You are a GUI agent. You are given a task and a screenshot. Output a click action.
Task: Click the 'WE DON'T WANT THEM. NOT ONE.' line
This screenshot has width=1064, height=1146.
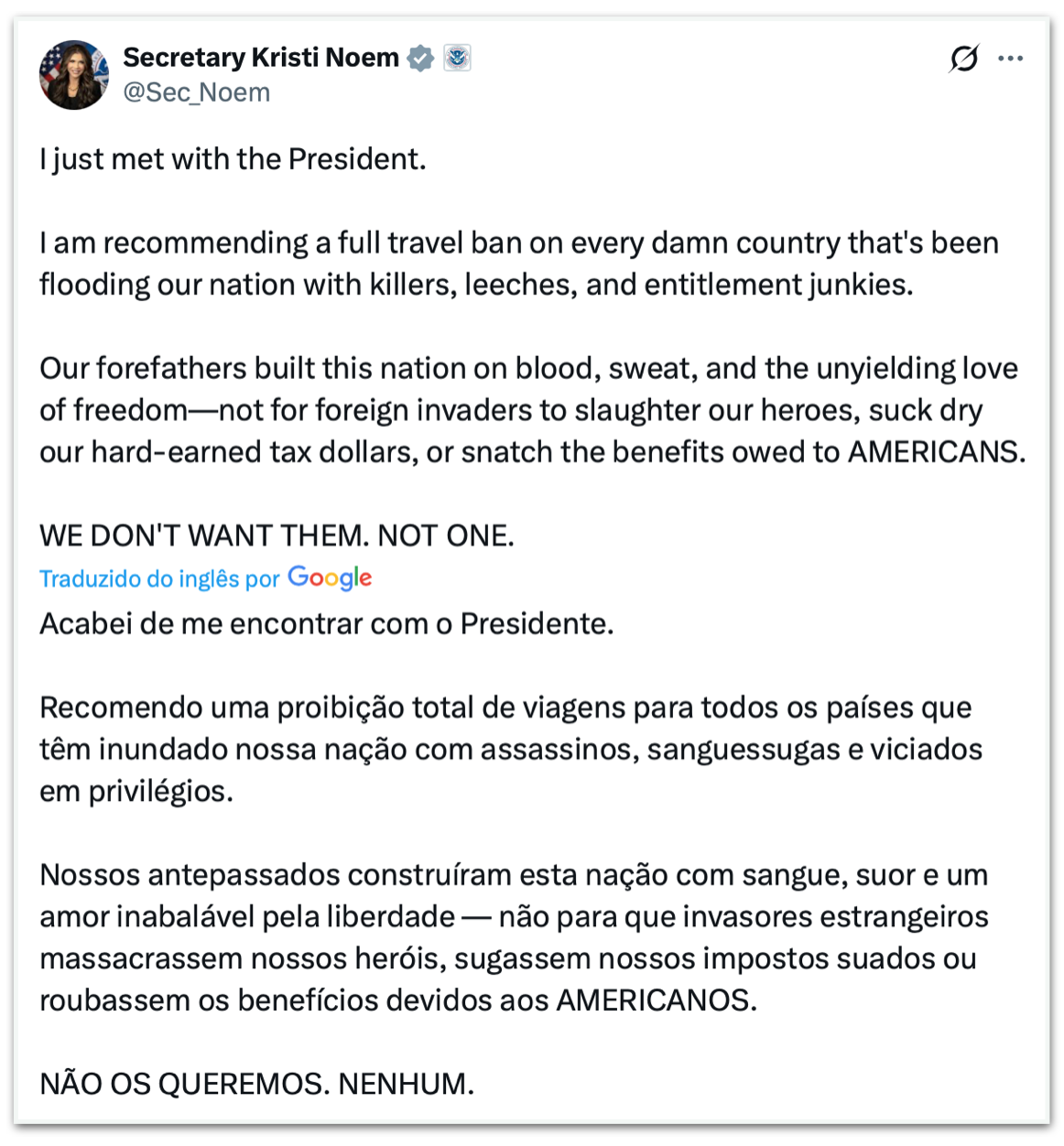(277, 535)
